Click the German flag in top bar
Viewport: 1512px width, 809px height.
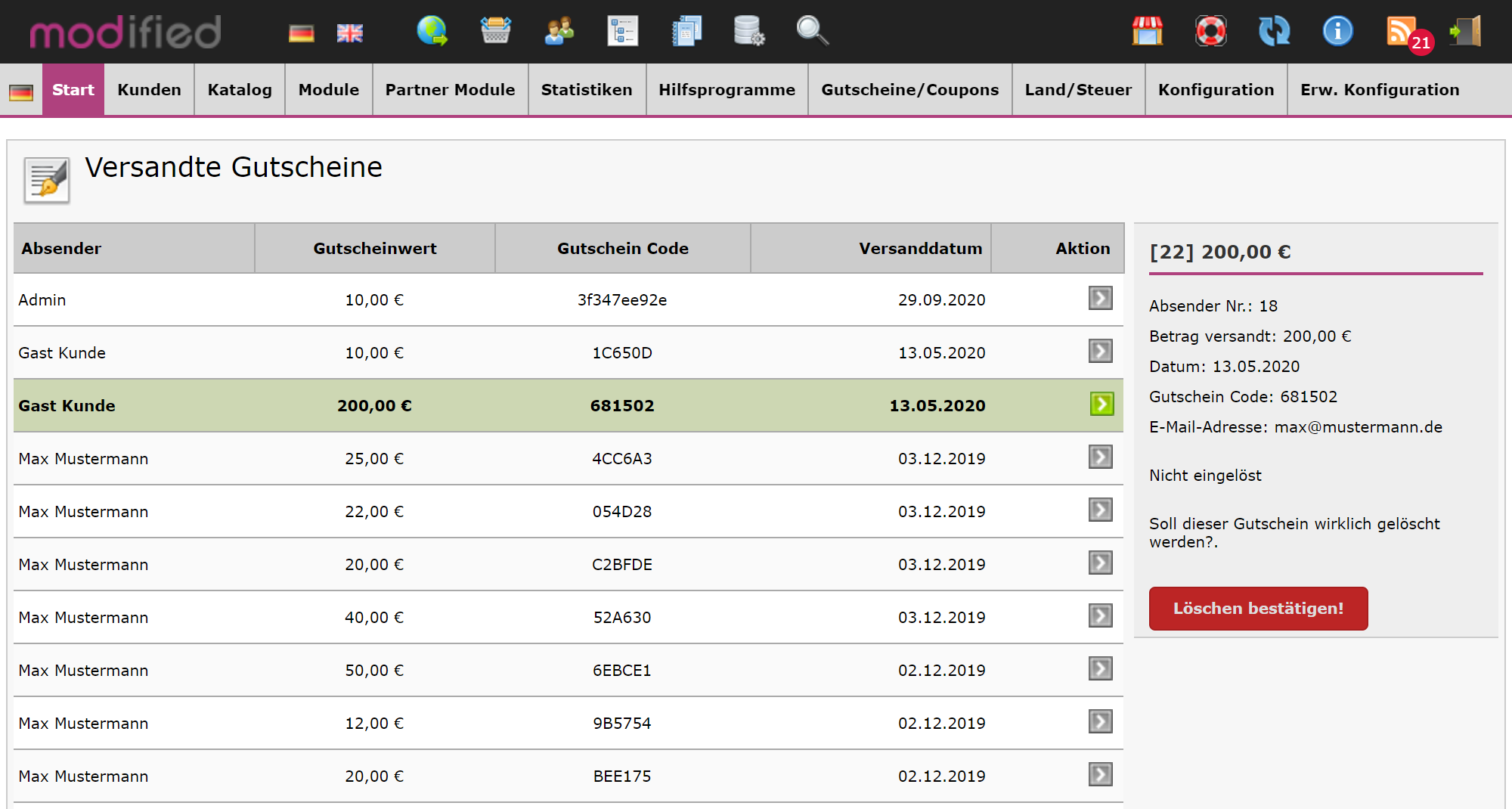(x=301, y=33)
